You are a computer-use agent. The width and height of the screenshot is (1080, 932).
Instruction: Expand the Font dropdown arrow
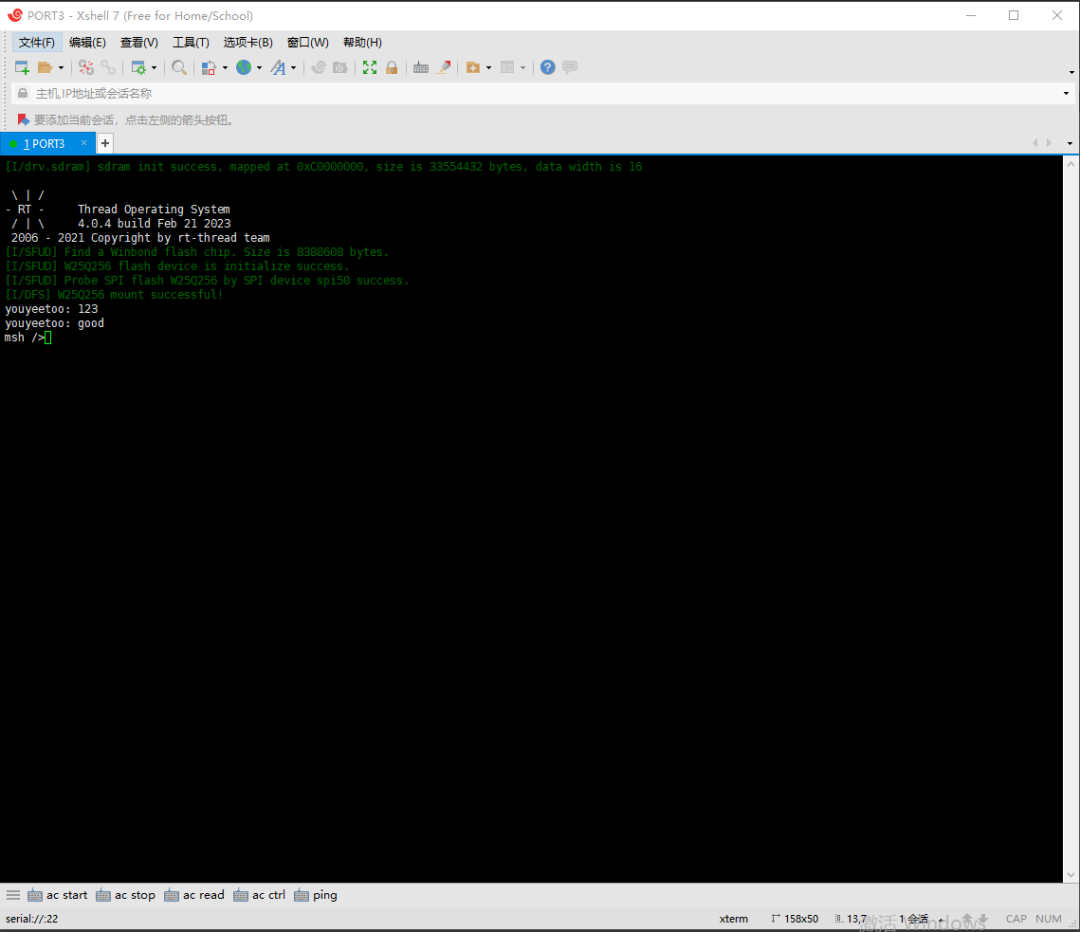coord(294,68)
